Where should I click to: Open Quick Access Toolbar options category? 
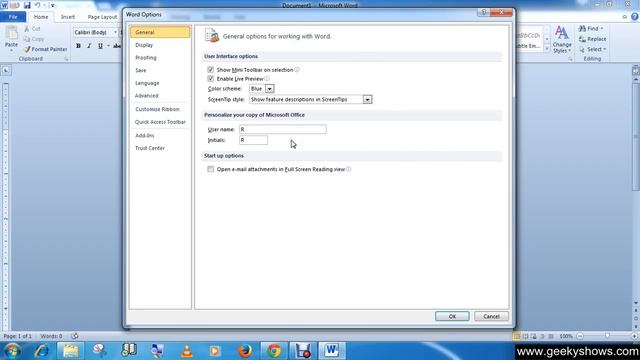(x=160, y=122)
